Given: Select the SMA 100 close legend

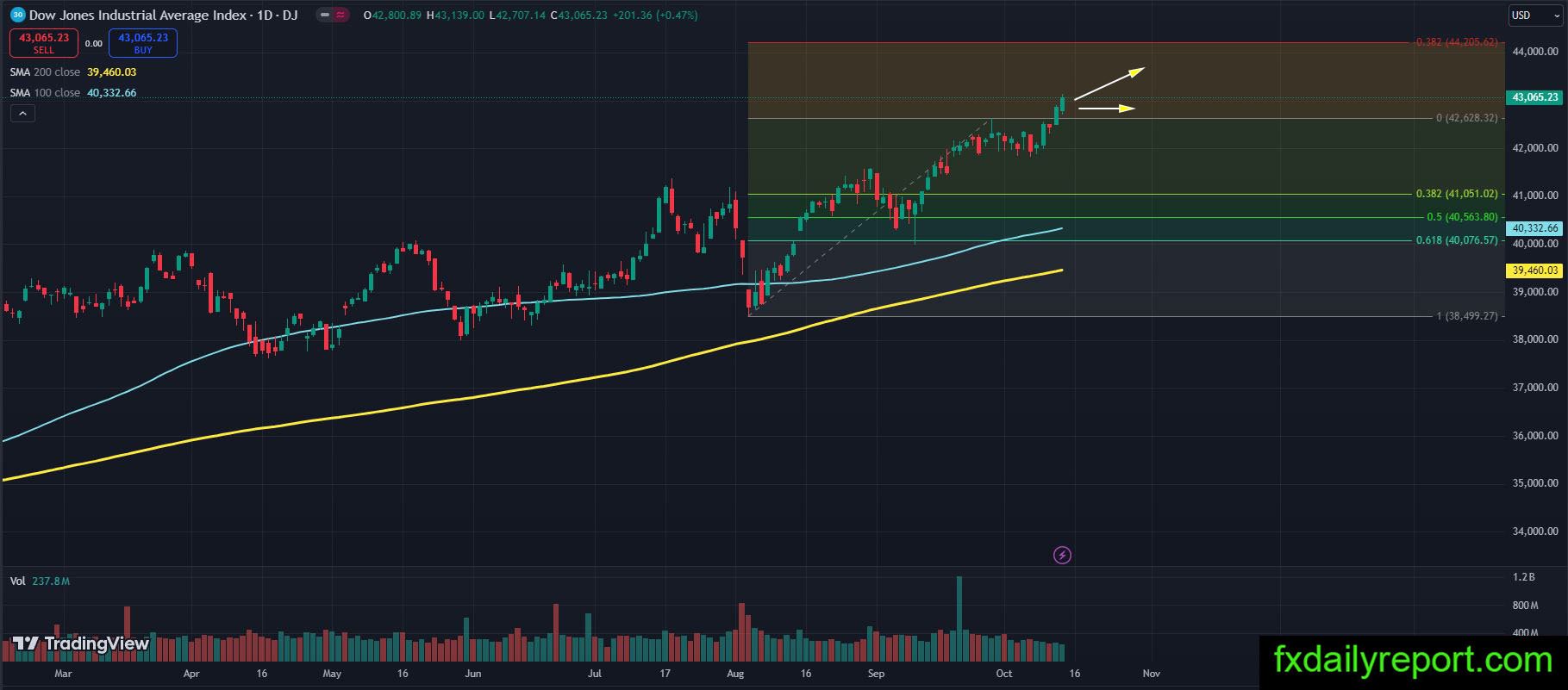Looking at the screenshot, I should [x=73, y=93].
